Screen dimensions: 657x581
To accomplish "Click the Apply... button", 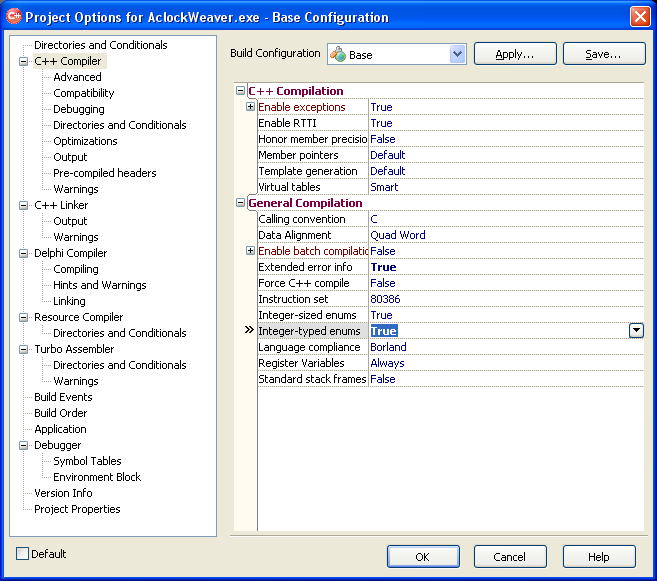I will (515, 54).
